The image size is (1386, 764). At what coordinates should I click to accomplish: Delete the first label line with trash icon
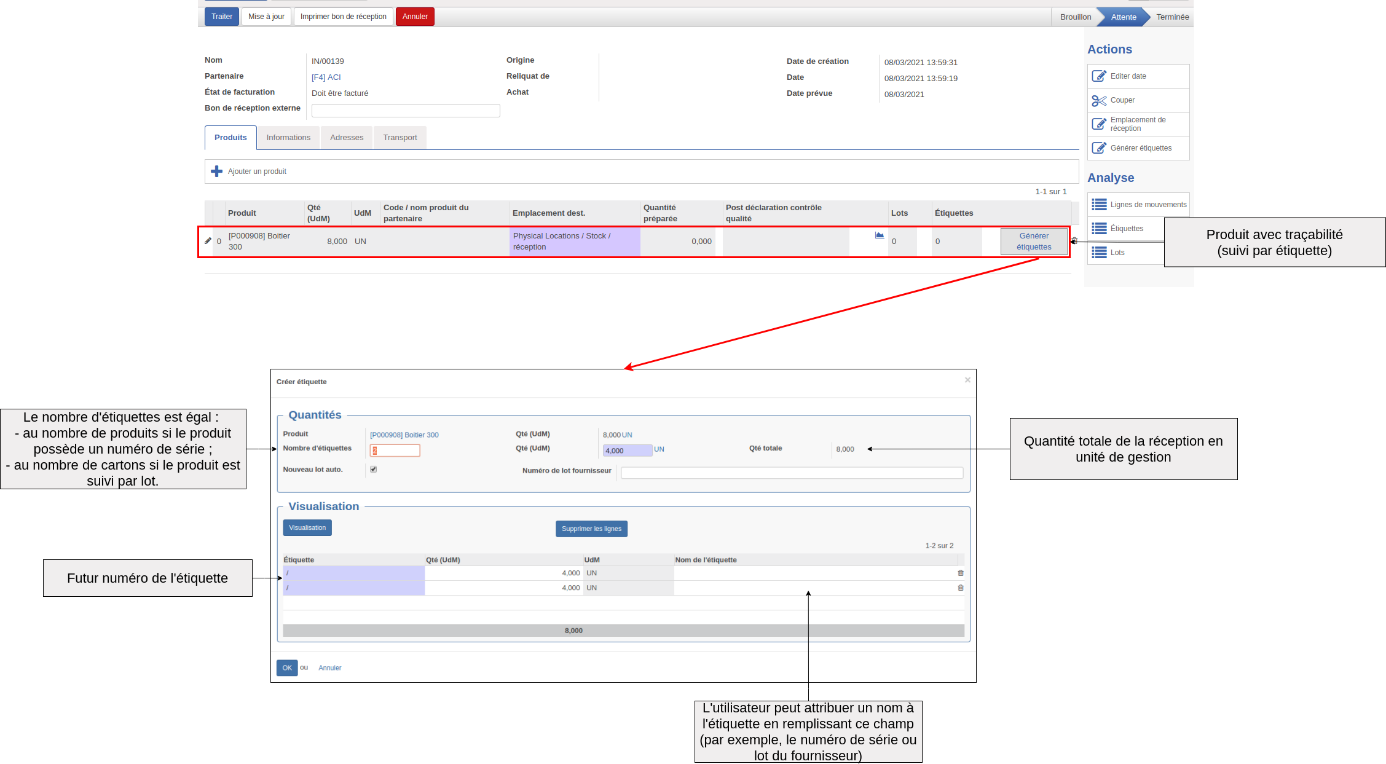(961, 573)
